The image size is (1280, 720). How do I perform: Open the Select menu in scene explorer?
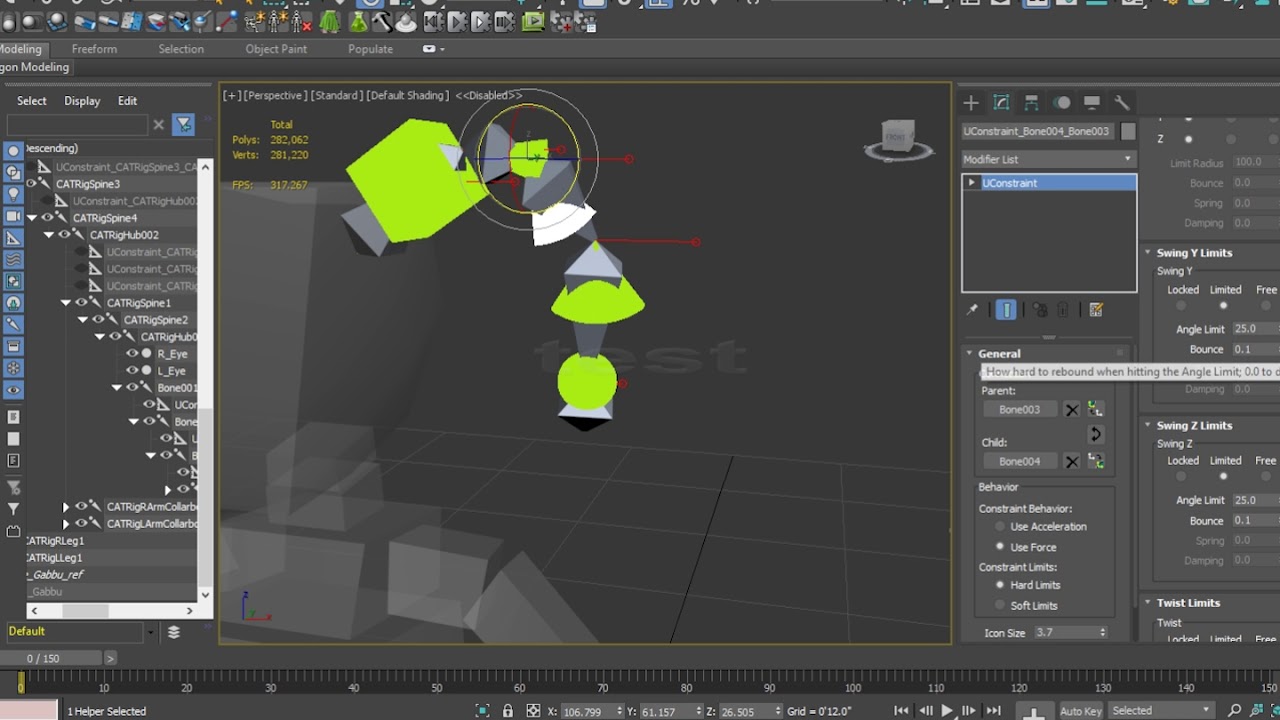click(31, 101)
